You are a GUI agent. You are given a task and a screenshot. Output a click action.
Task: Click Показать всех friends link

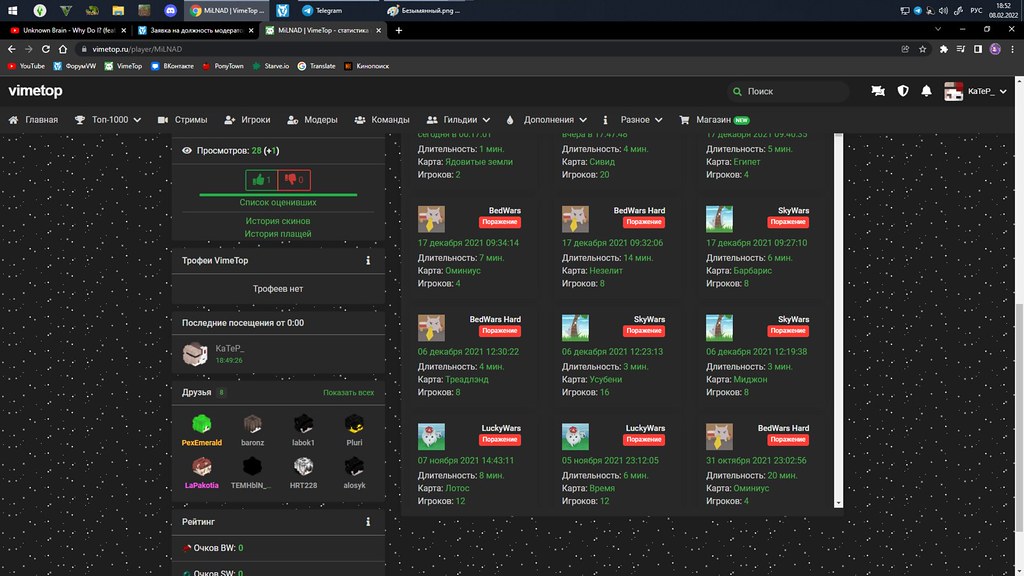click(348, 393)
